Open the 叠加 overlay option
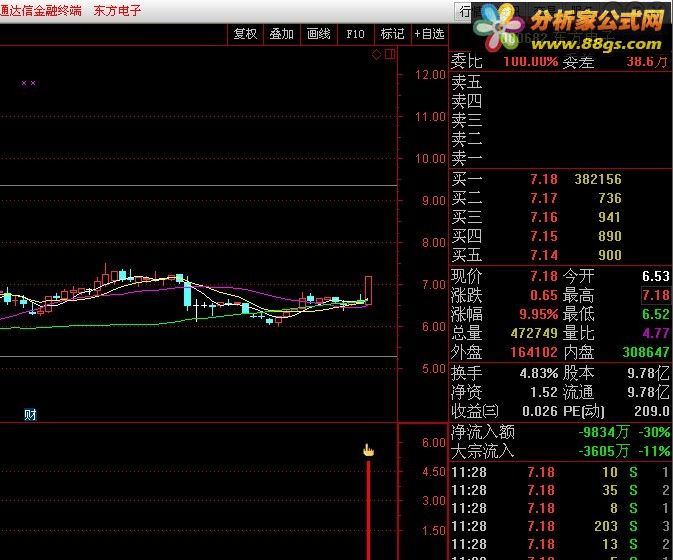The height and width of the screenshot is (560, 673). (282, 34)
